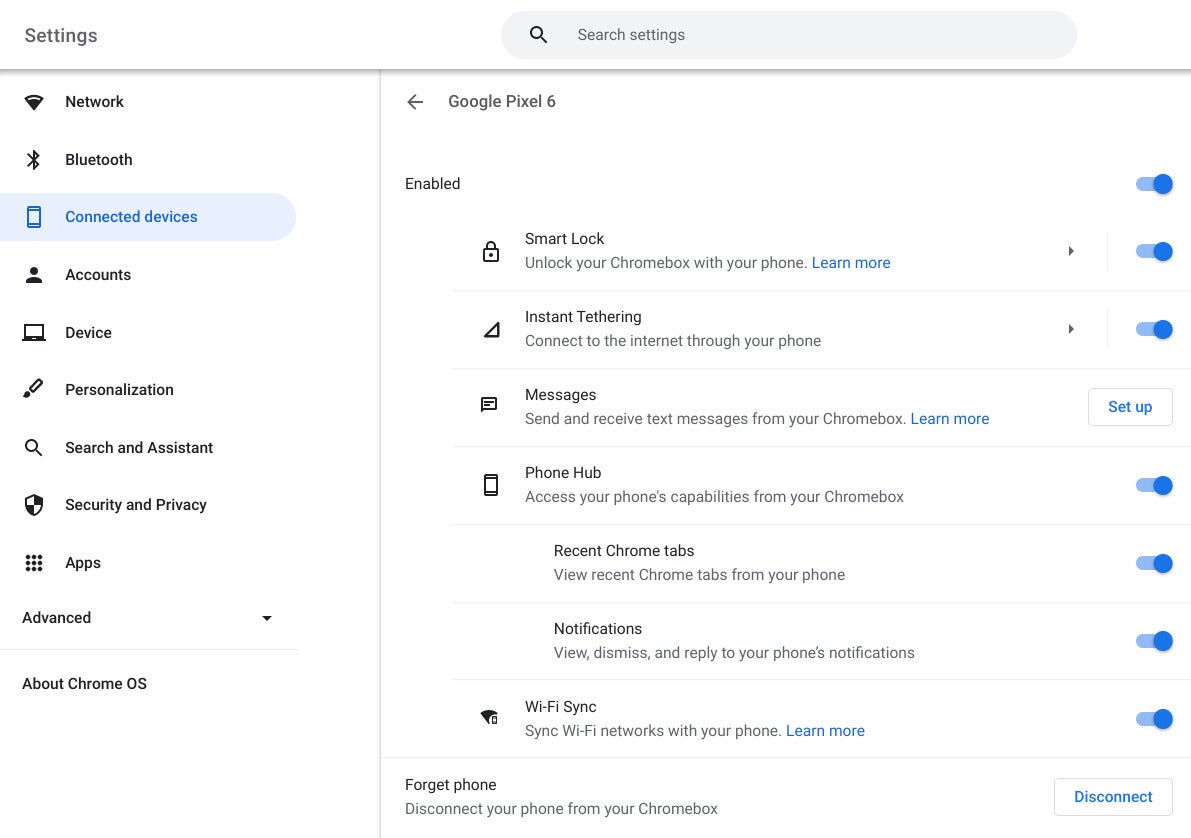Expand the Advanced section arrow
The height and width of the screenshot is (838, 1191).
pyautogui.click(x=267, y=618)
